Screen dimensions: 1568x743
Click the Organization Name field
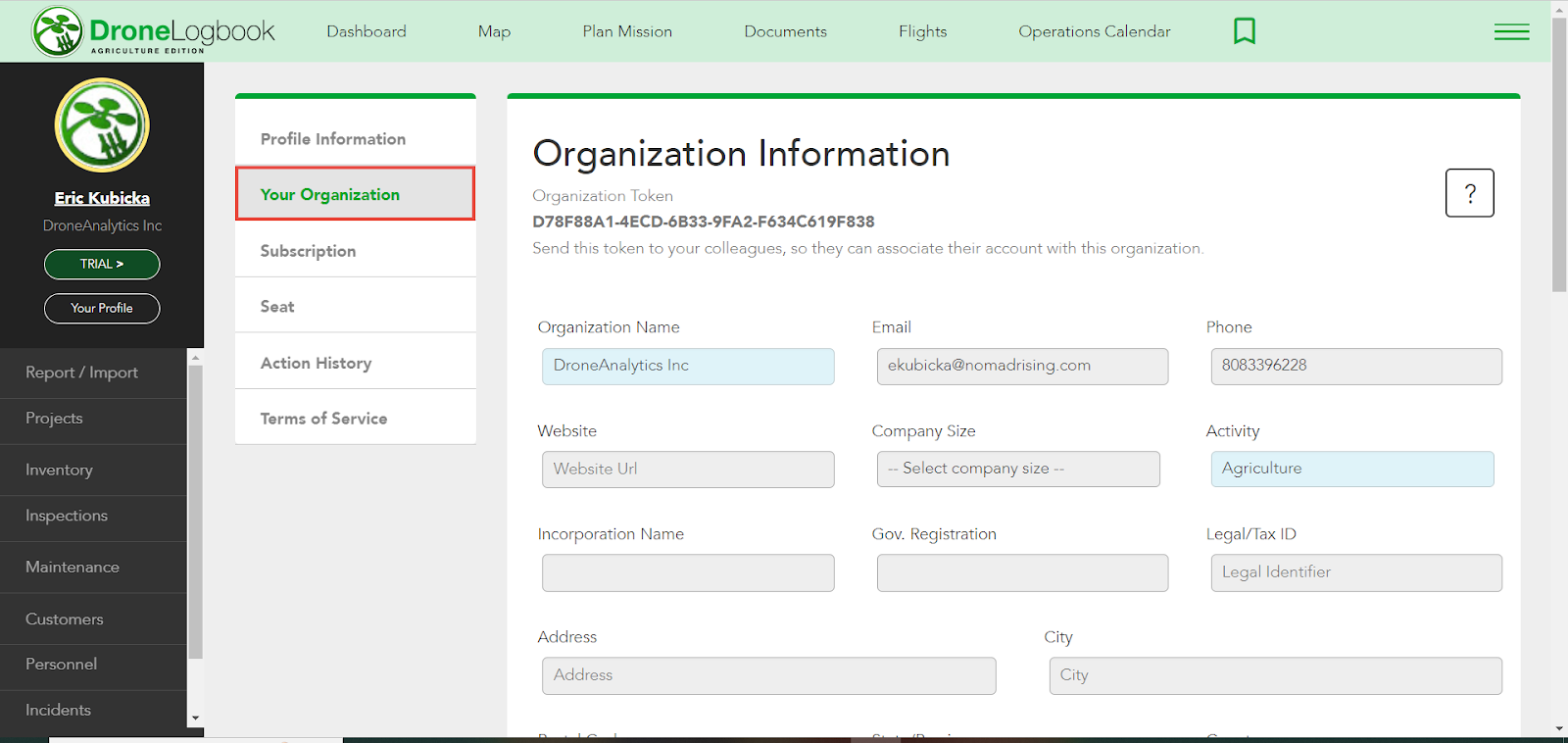688,366
